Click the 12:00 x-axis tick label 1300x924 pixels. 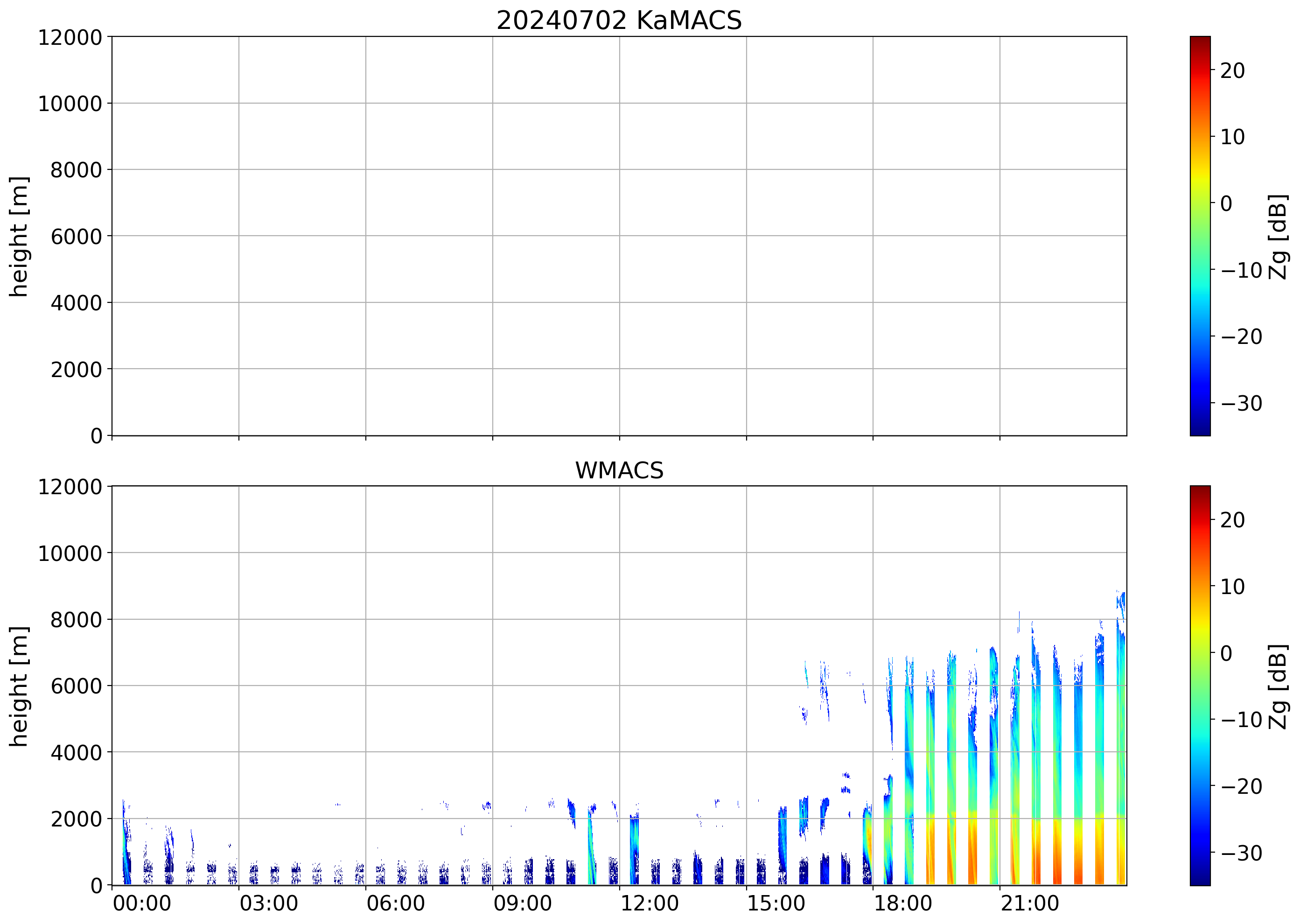pos(649,903)
